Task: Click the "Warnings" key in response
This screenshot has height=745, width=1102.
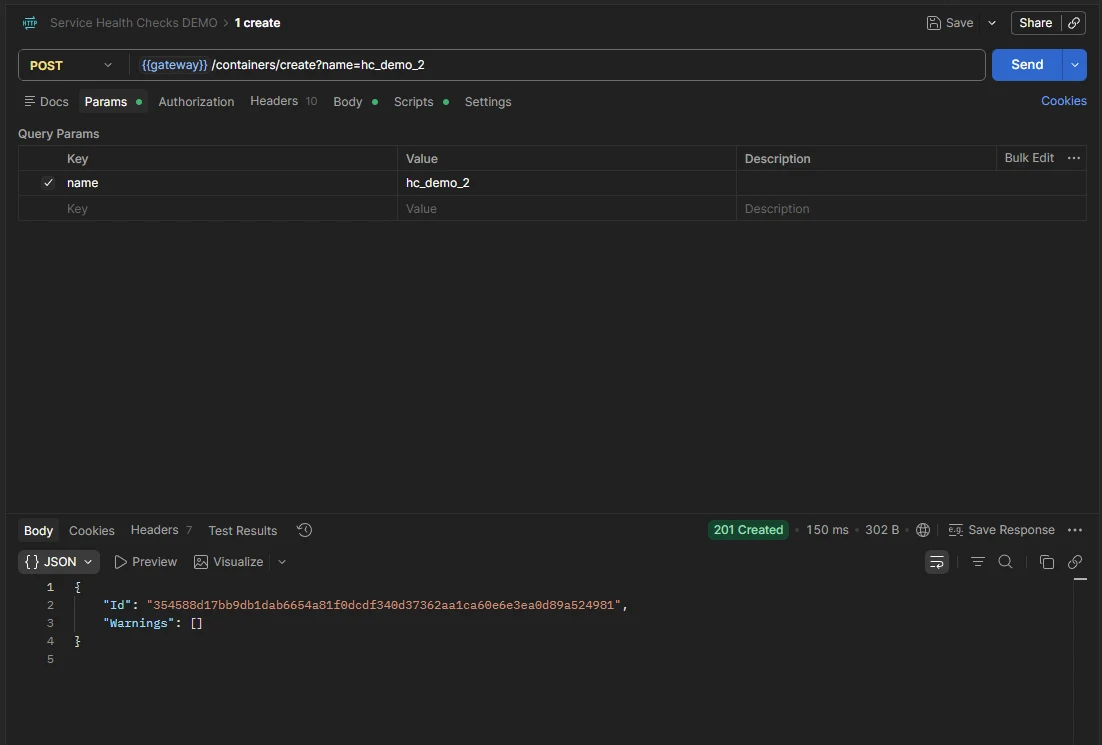Action: pos(138,623)
